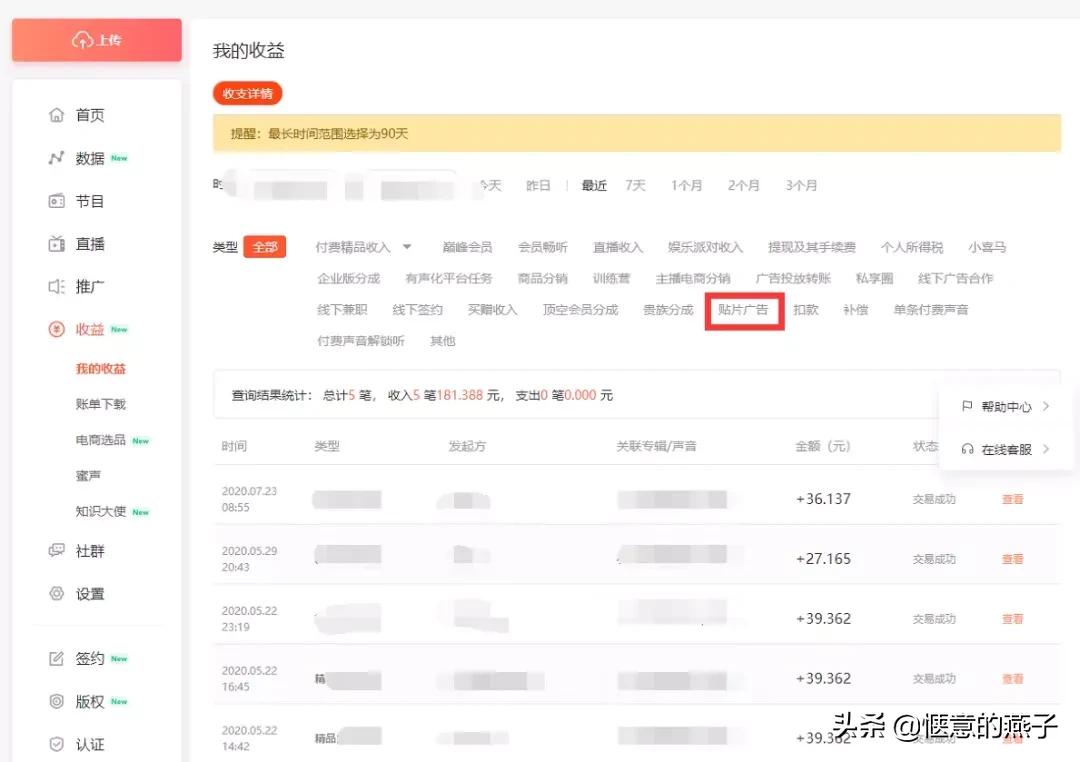This screenshot has width=1080, height=762.
Task: Click the 收支详情 details button
Action: [x=246, y=93]
